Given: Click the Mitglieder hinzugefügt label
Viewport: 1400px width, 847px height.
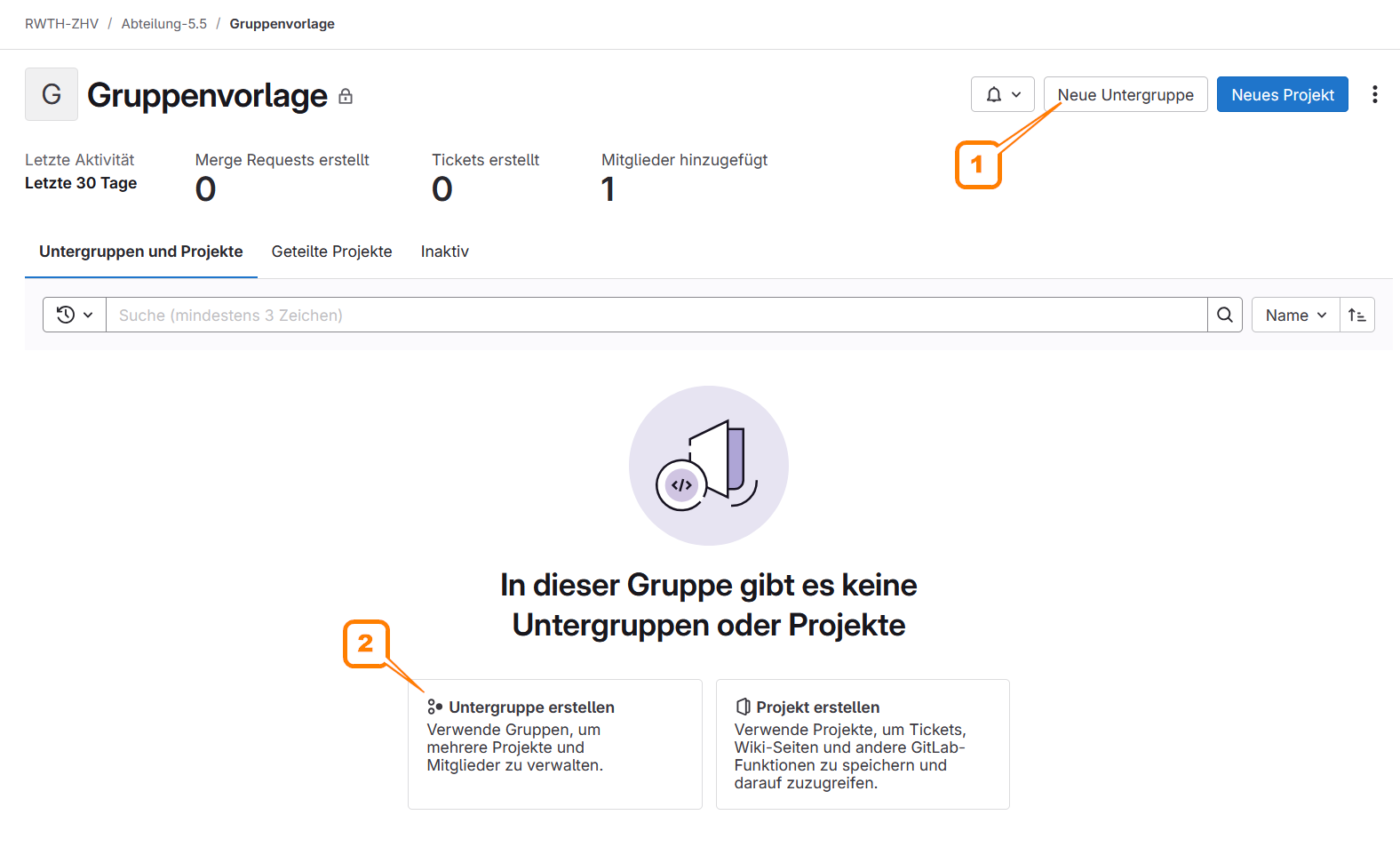Looking at the screenshot, I should pyautogui.click(x=684, y=160).
